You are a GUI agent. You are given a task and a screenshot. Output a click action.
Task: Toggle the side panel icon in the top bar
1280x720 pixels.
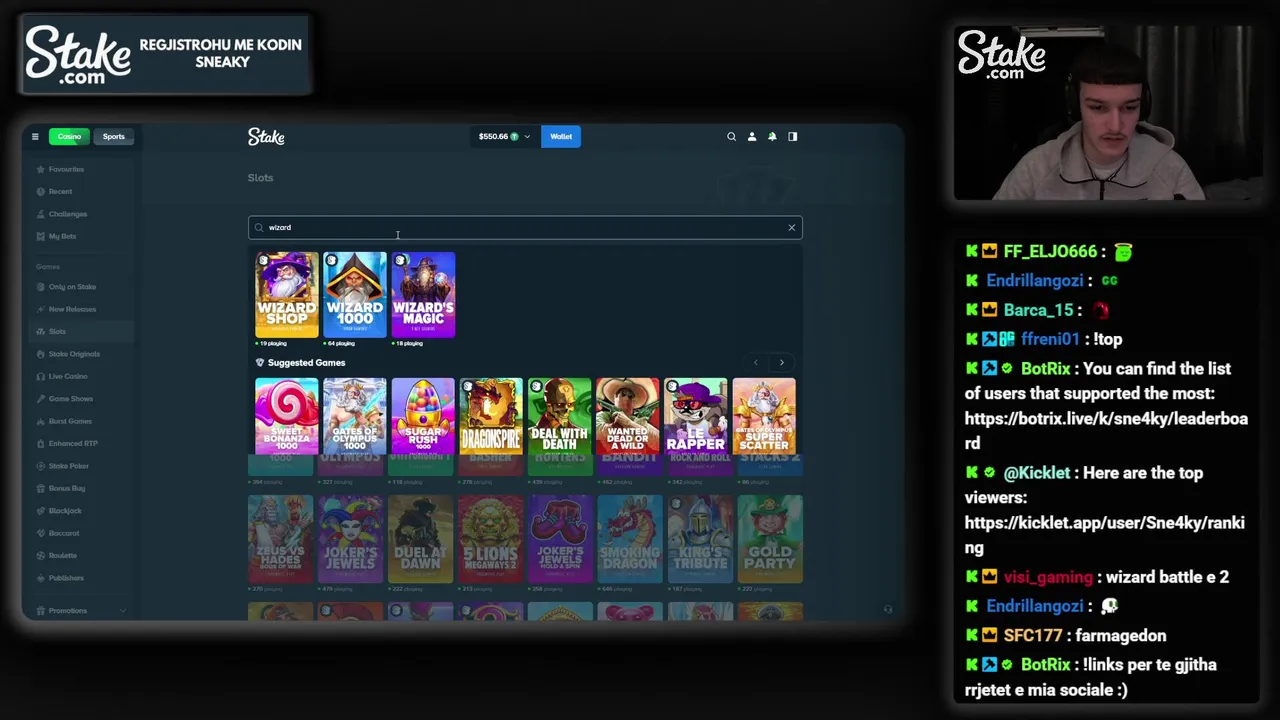pos(793,137)
